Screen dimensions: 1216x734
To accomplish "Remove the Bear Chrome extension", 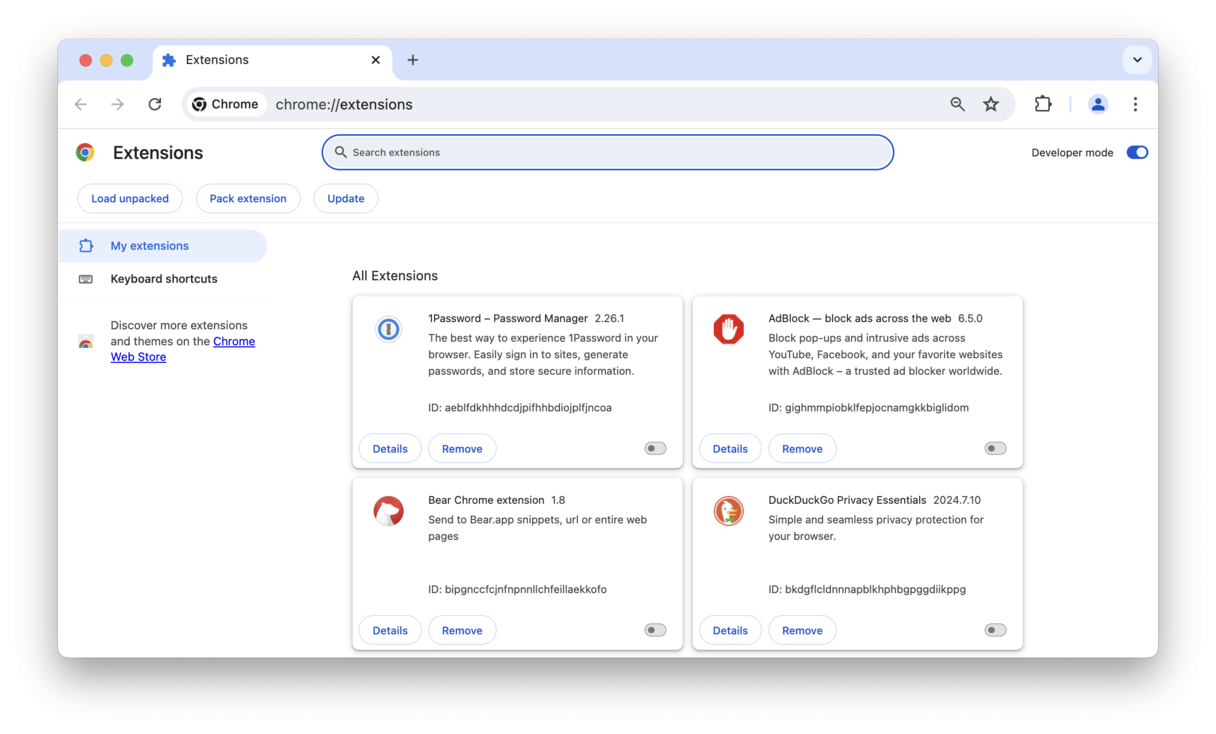I will [462, 630].
